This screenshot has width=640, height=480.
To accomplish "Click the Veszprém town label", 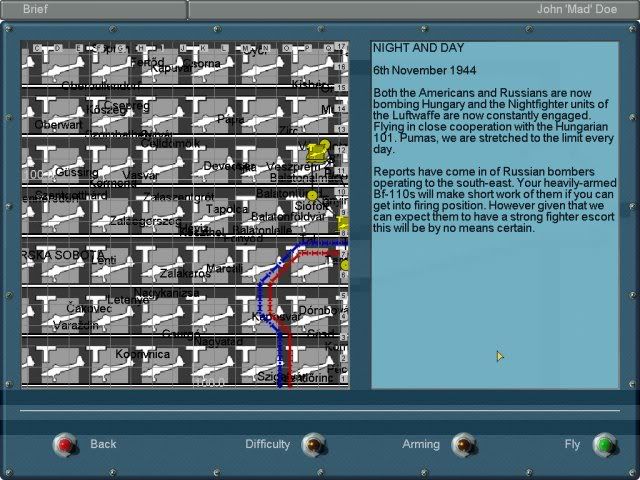I will pos(293,167).
